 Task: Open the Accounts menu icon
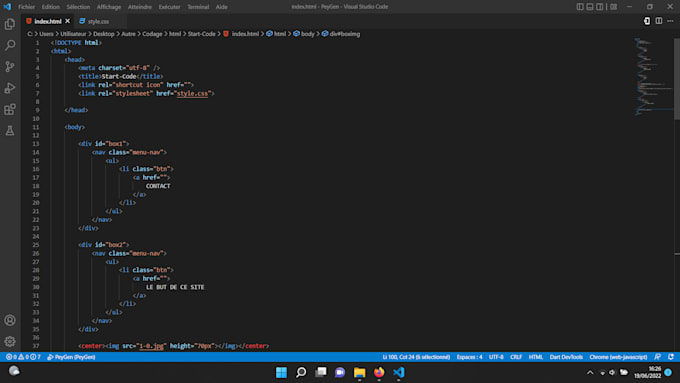10,320
